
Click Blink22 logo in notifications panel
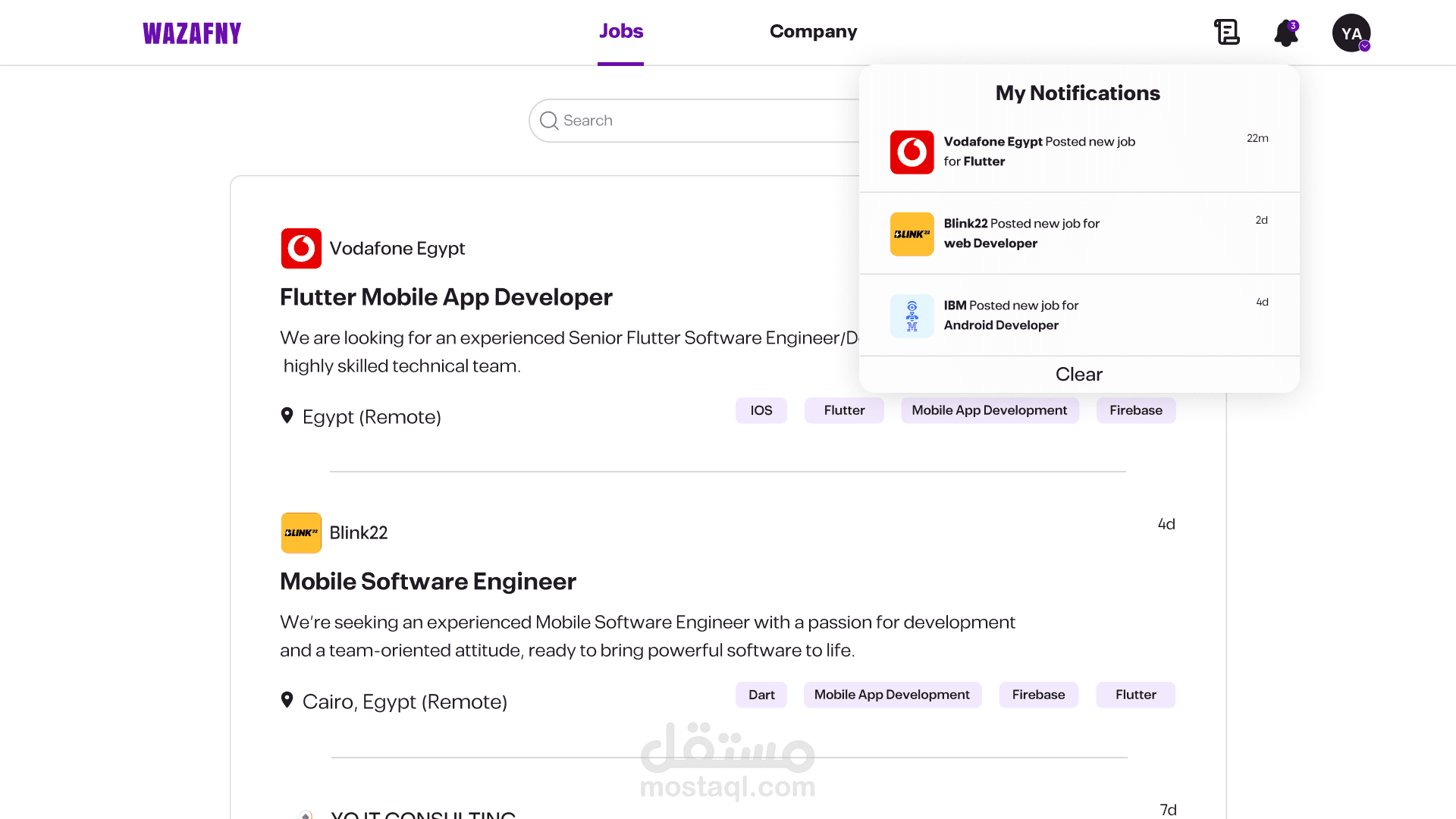click(912, 234)
